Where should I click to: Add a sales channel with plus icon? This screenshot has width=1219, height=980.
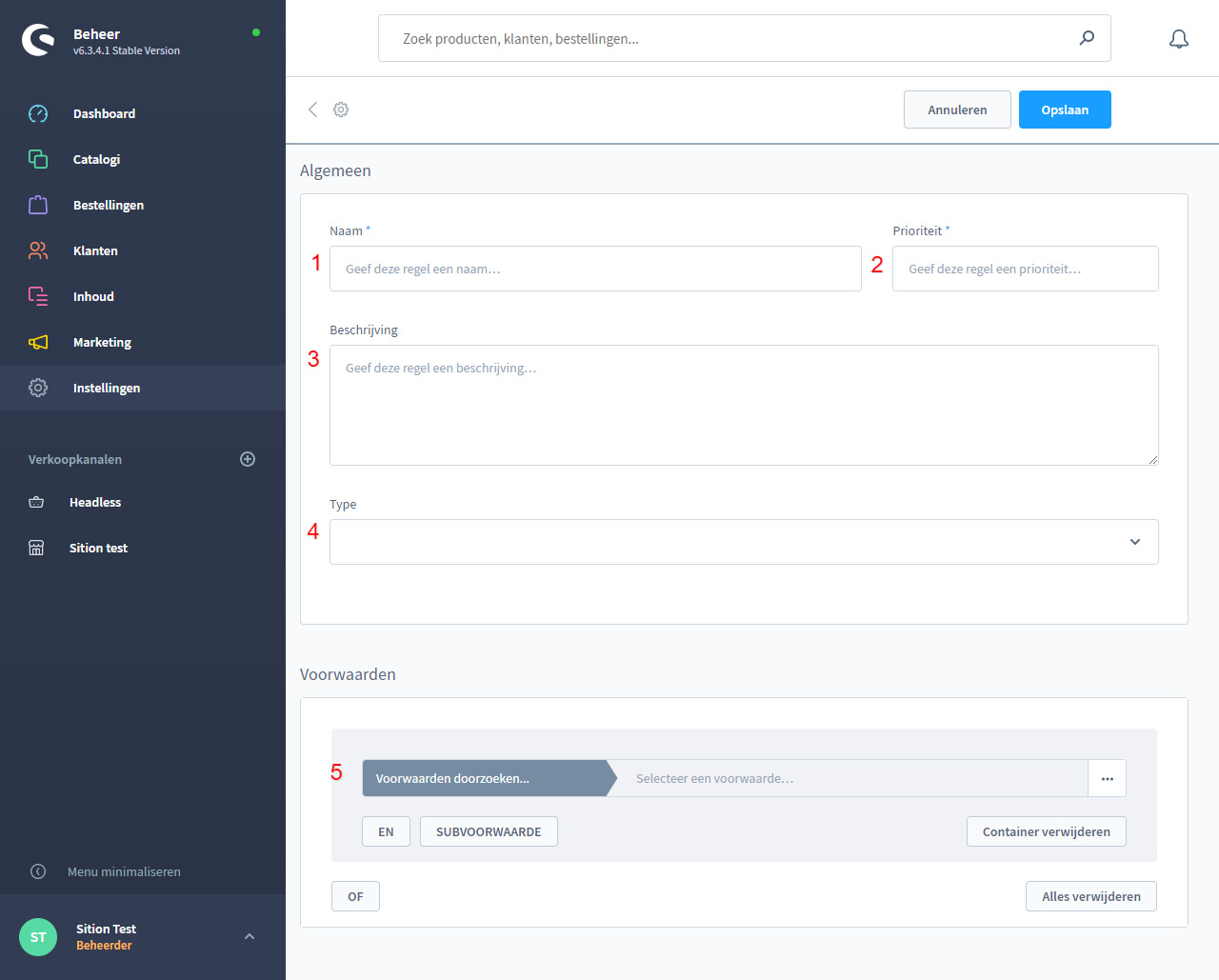[x=248, y=459]
